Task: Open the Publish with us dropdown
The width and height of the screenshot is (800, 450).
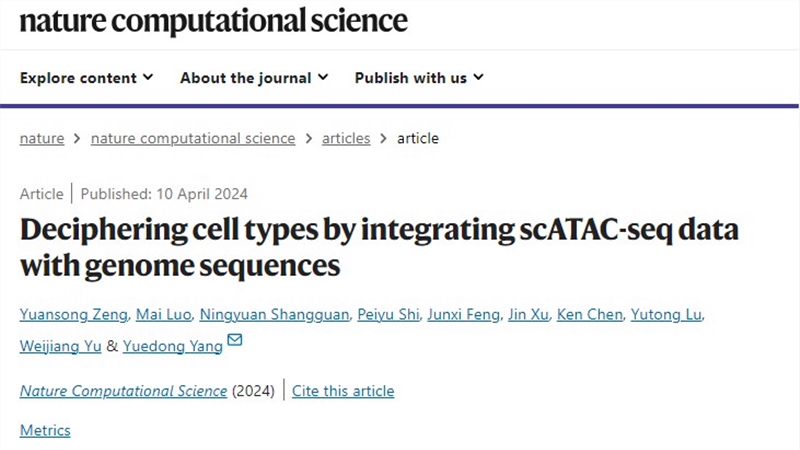Action: click(419, 78)
